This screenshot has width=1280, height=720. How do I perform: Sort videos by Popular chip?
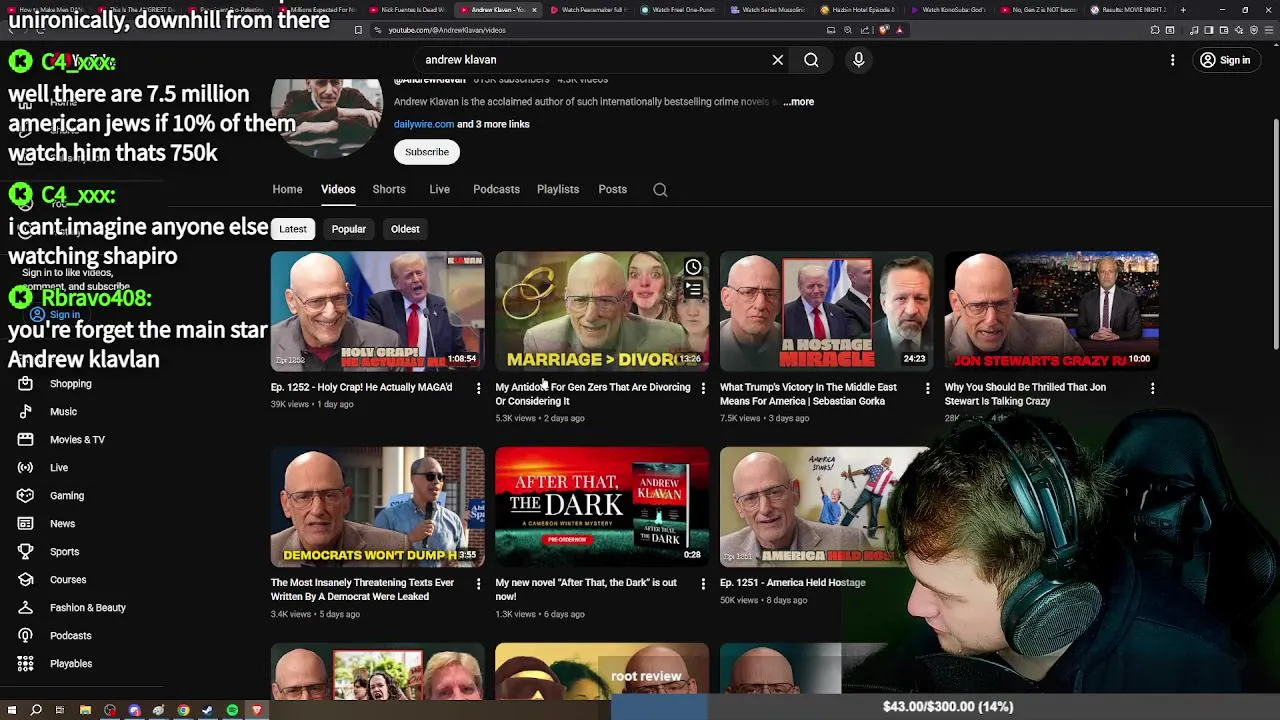coord(349,229)
